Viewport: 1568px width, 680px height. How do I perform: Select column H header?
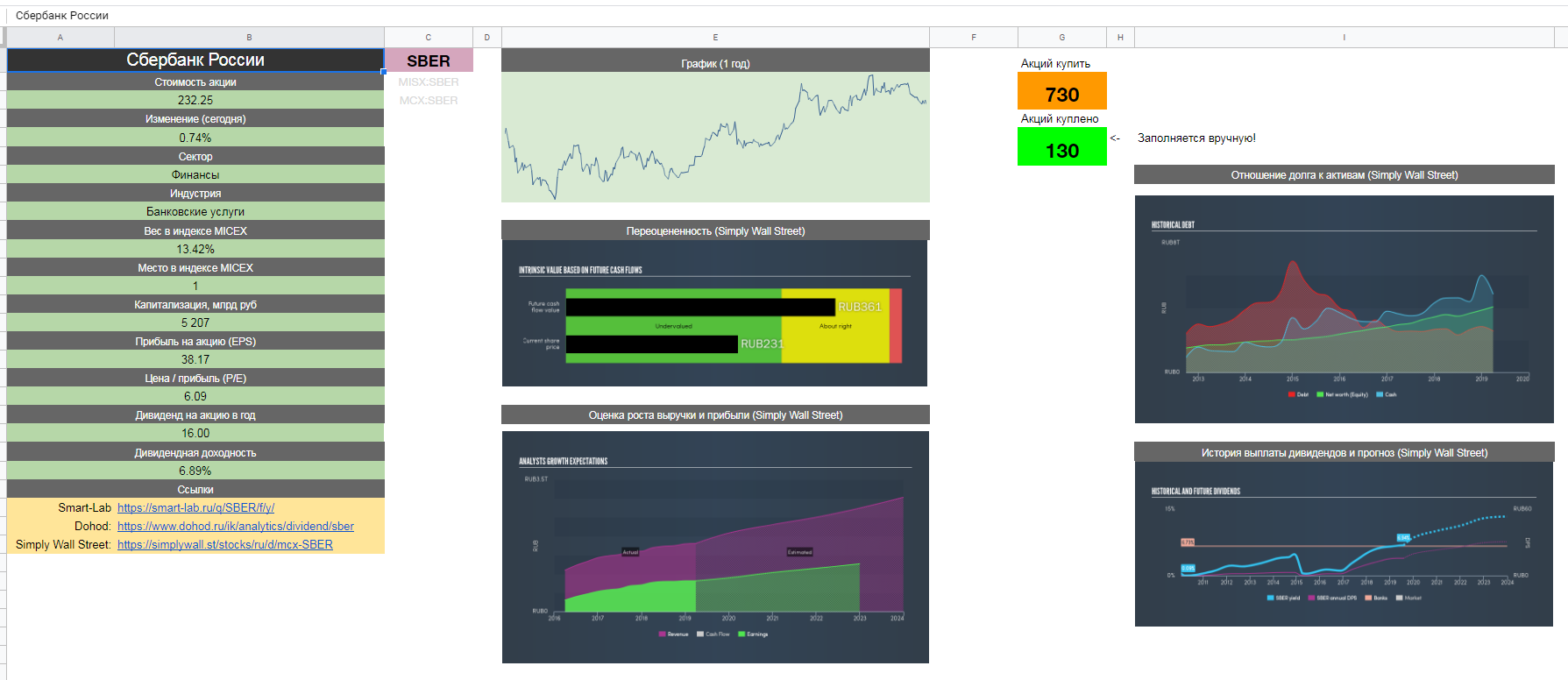tap(1120, 37)
